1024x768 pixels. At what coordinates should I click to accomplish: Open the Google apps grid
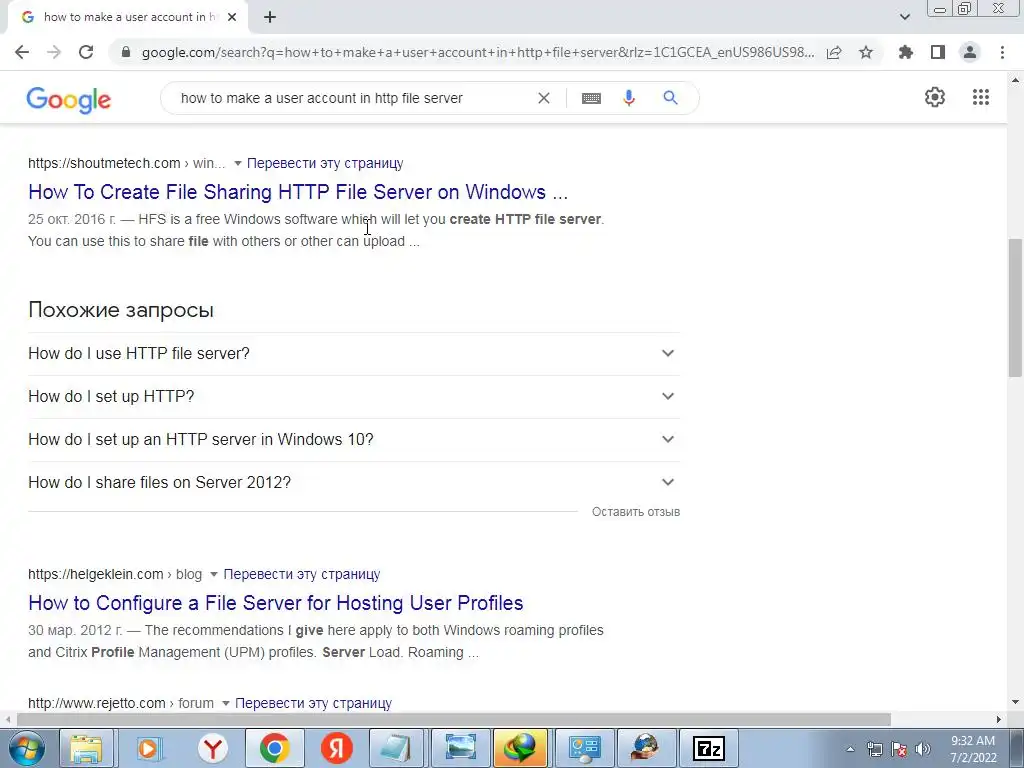[x=981, y=97]
